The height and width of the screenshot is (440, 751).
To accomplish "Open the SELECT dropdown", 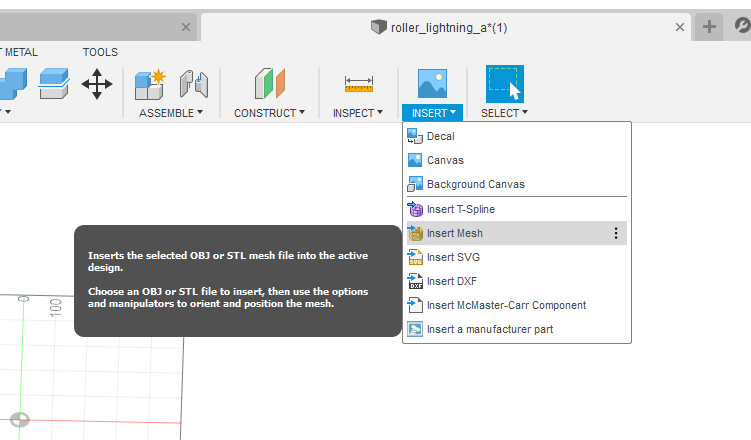I will click(504, 113).
